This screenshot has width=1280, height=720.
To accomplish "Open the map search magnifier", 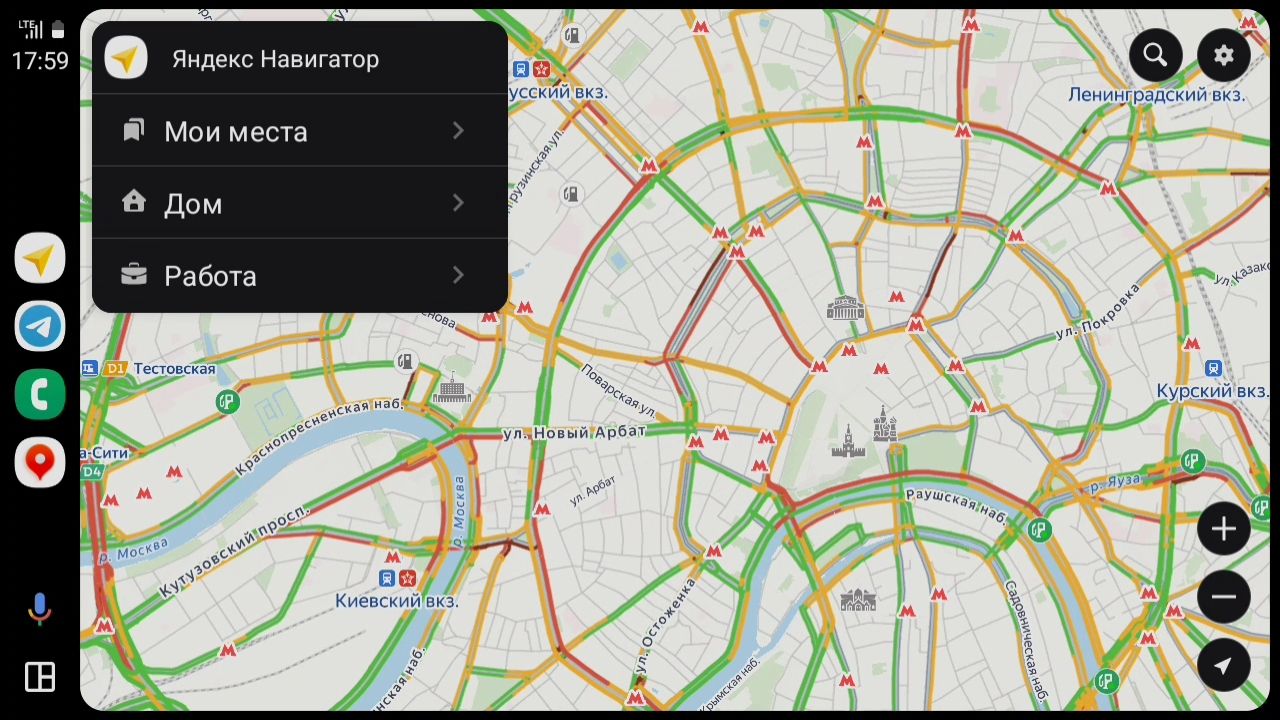I will pyautogui.click(x=1155, y=56).
